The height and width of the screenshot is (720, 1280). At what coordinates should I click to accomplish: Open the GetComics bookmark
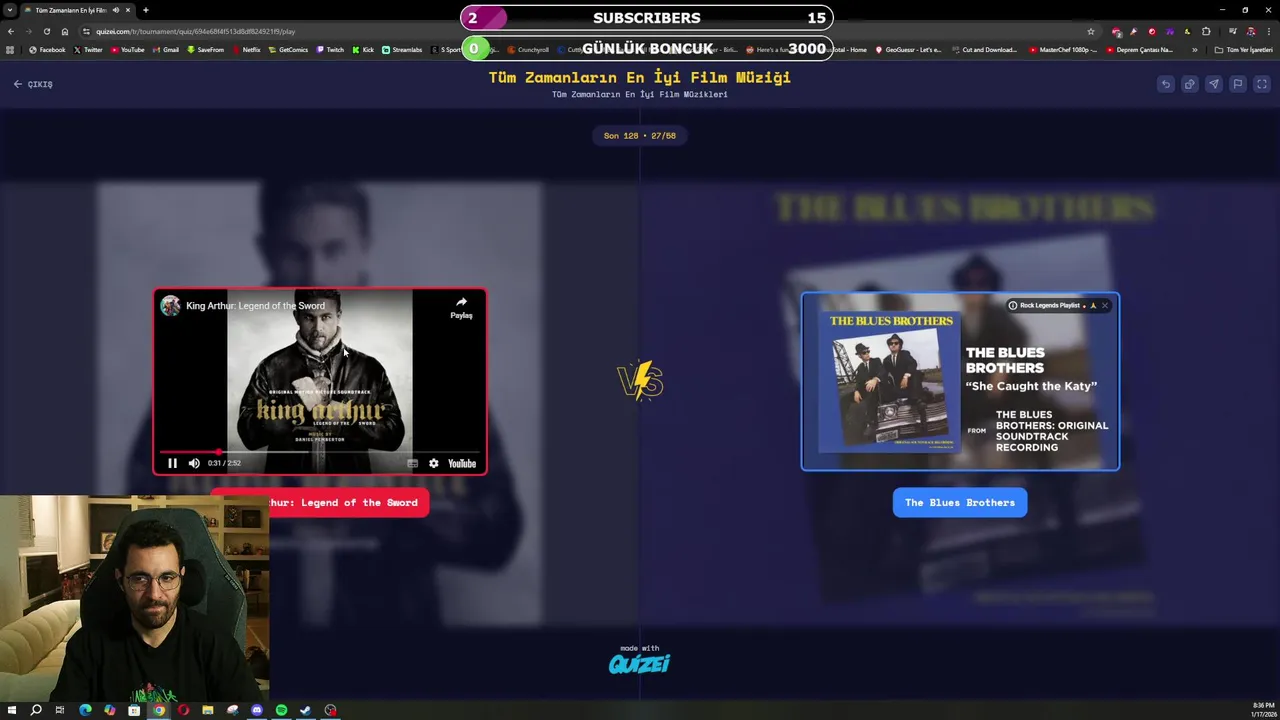tap(288, 49)
